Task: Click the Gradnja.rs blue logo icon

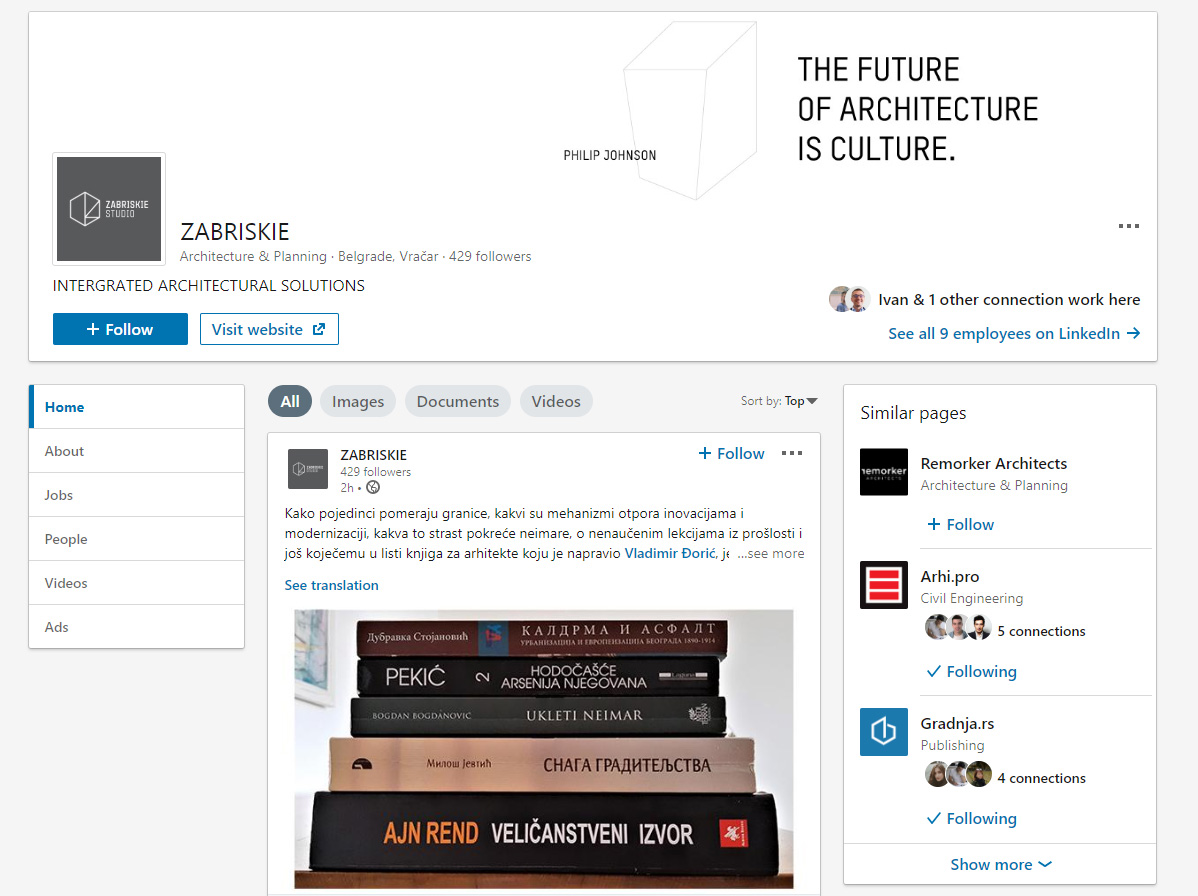Action: (884, 732)
